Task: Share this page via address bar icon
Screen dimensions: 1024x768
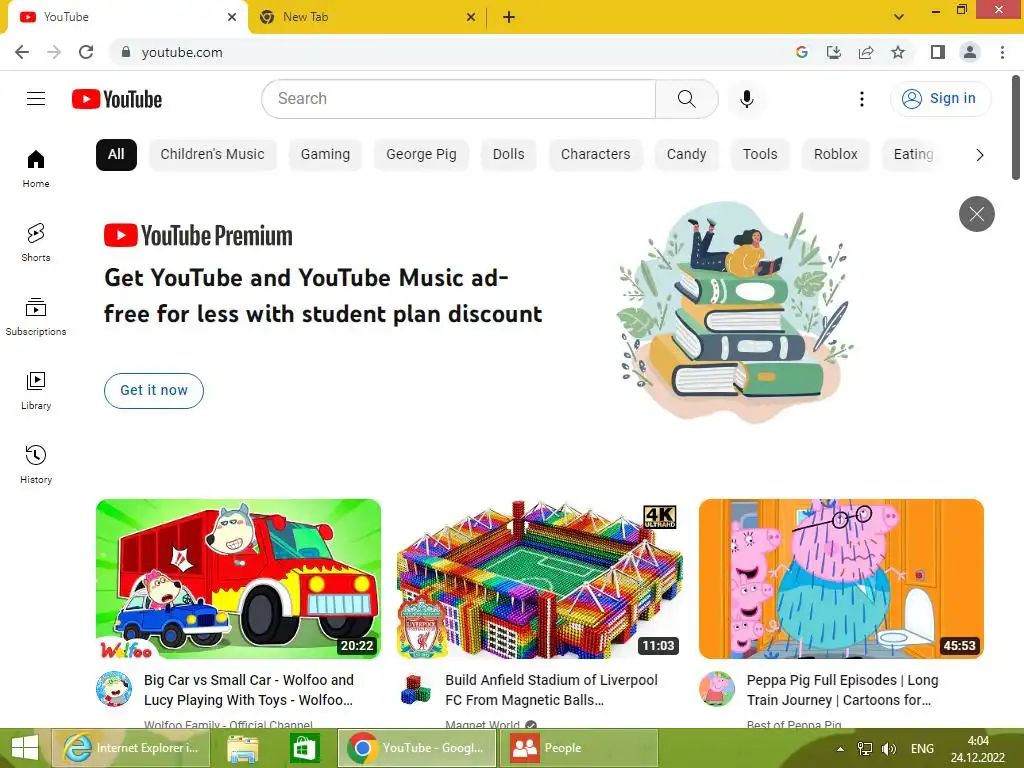Action: (x=866, y=52)
